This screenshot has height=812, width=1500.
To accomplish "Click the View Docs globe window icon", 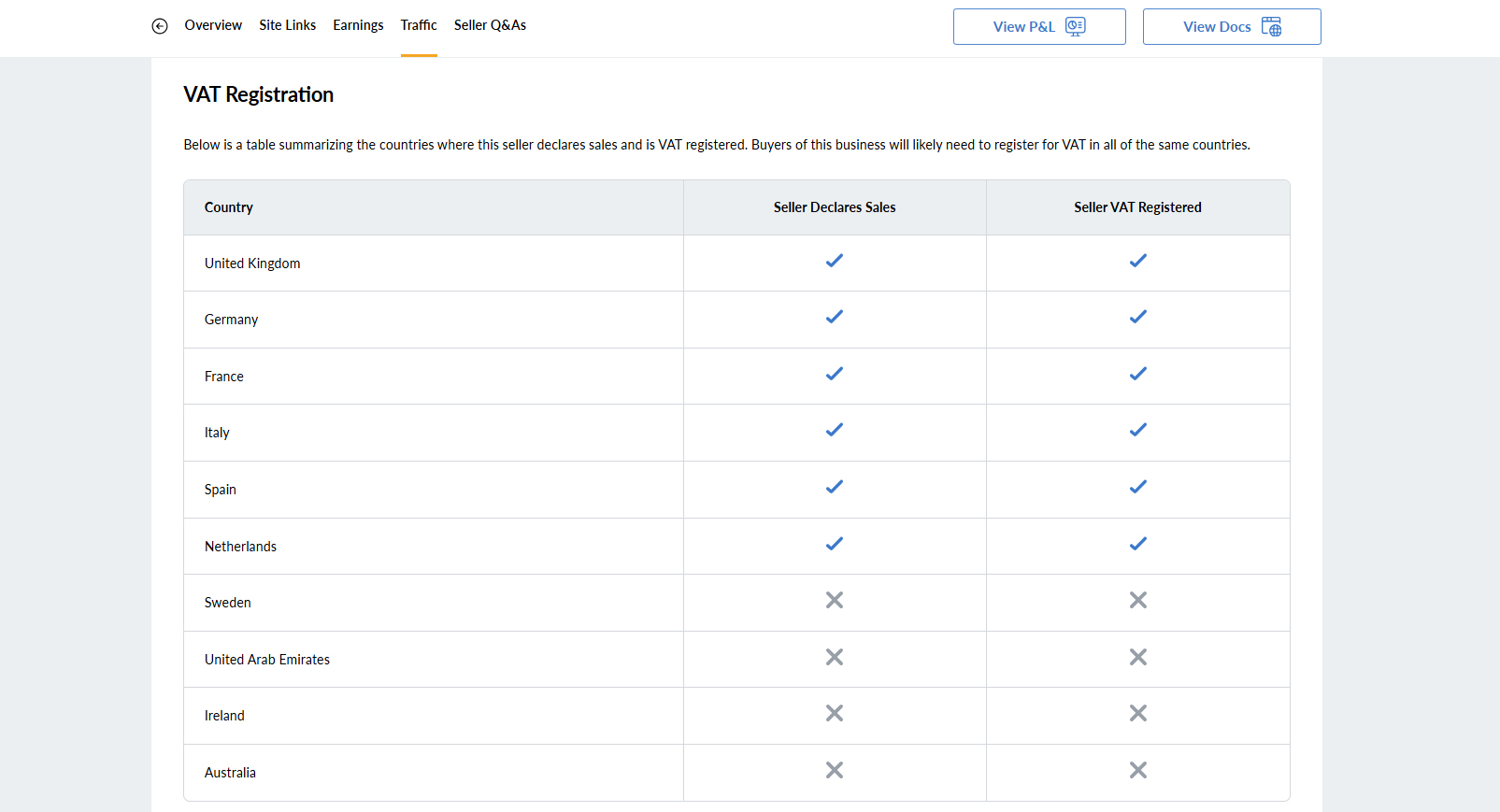I will point(1271,27).
